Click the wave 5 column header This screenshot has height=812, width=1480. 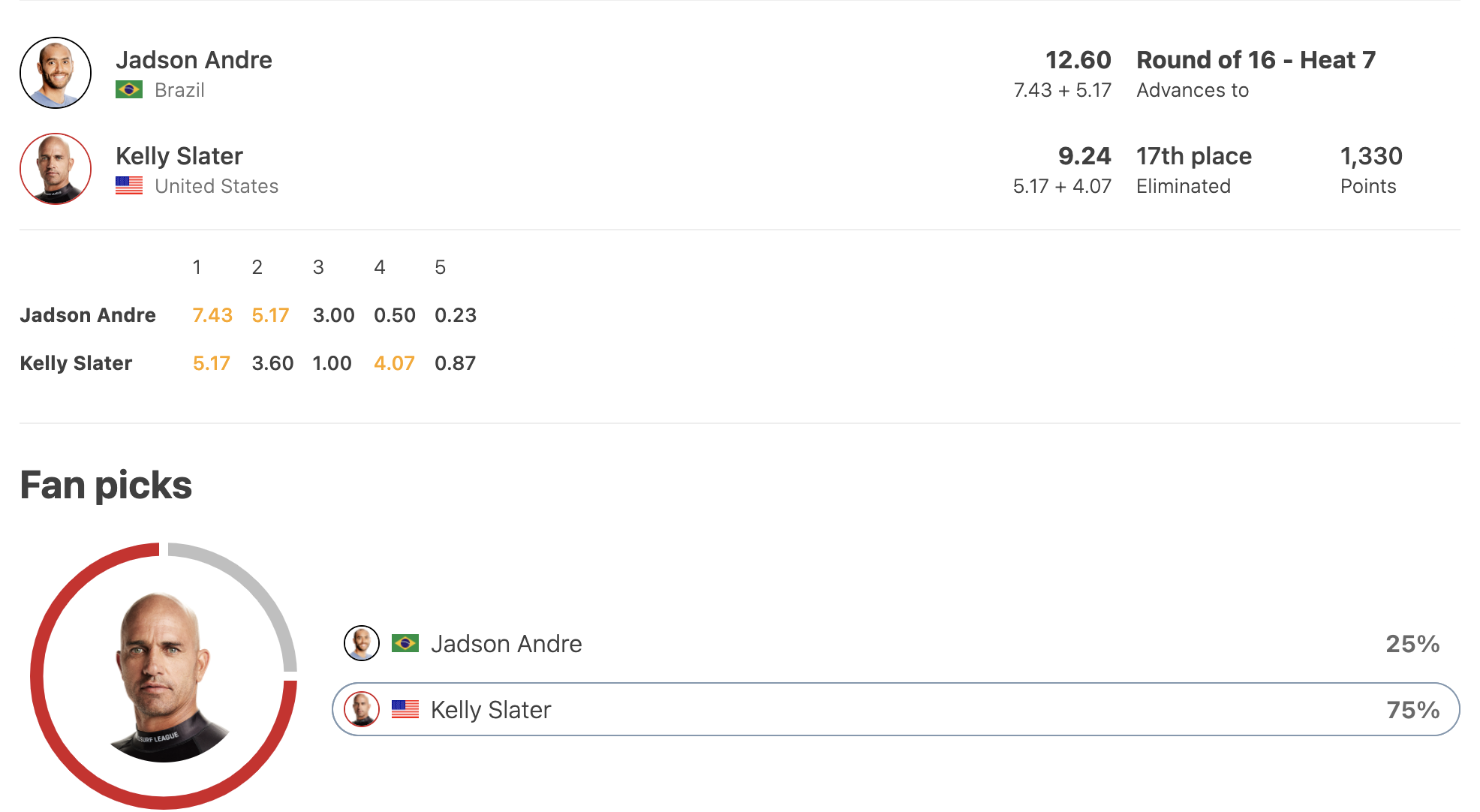point(441,267)
